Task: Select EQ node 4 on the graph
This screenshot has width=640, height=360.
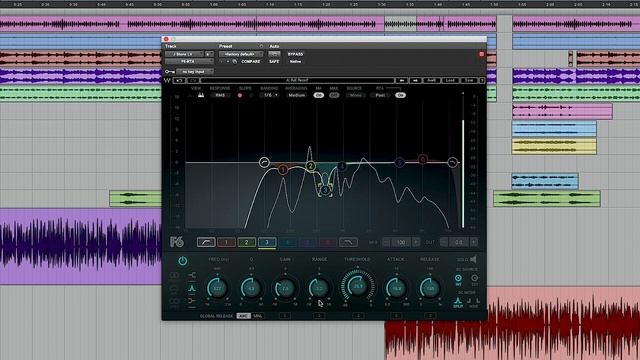Action: (x=342, y=166)
